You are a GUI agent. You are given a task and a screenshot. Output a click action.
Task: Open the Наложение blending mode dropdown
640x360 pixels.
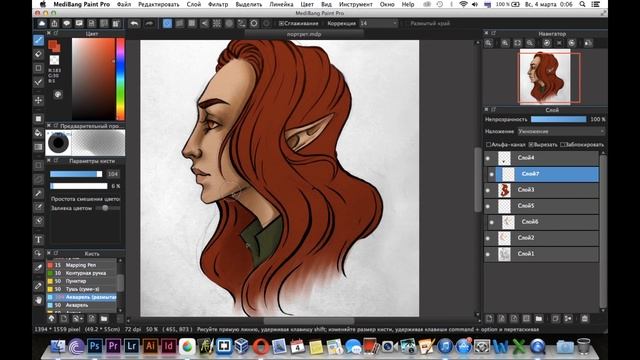(561, 131)
